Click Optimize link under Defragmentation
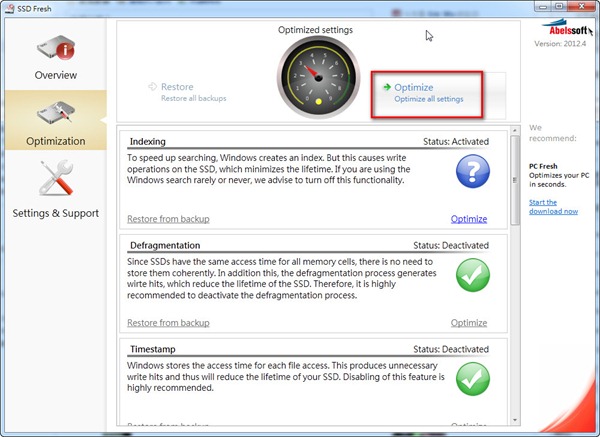This screenshot has height=437, width=600. tap(469, 323)
